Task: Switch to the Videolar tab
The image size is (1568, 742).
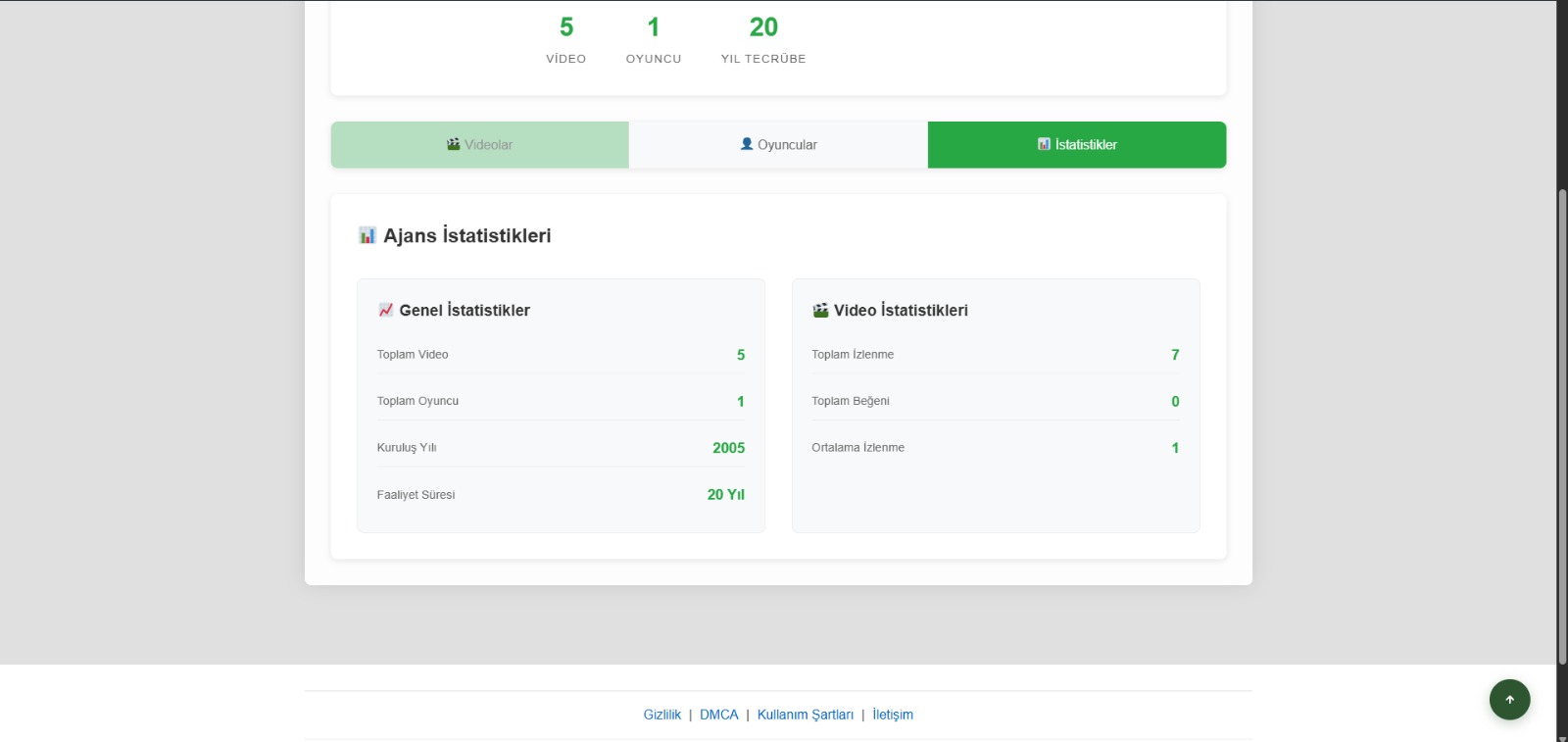Action: pyautogui.click(x=479, y=145)
